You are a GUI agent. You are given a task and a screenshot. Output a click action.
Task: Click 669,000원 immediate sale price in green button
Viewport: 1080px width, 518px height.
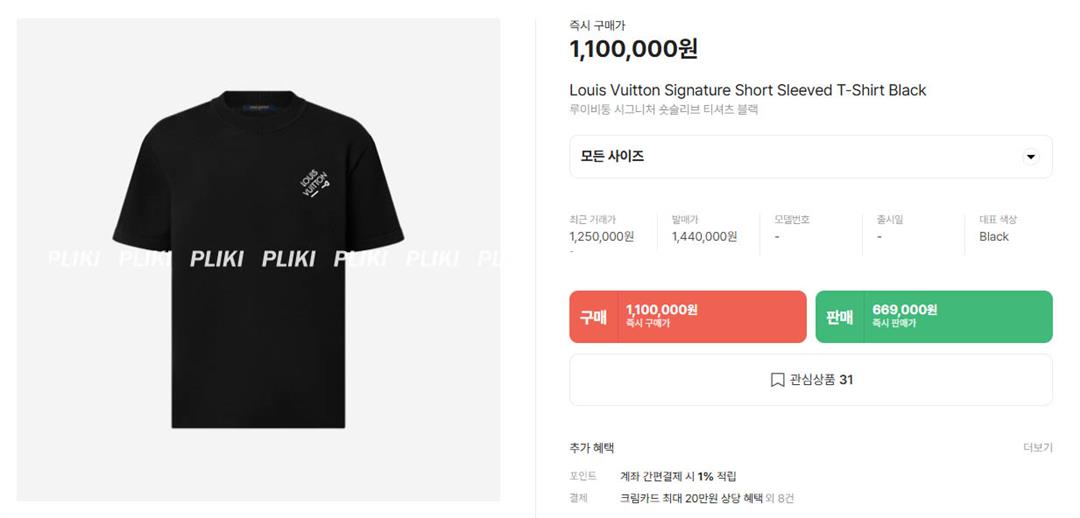(904, 310)
